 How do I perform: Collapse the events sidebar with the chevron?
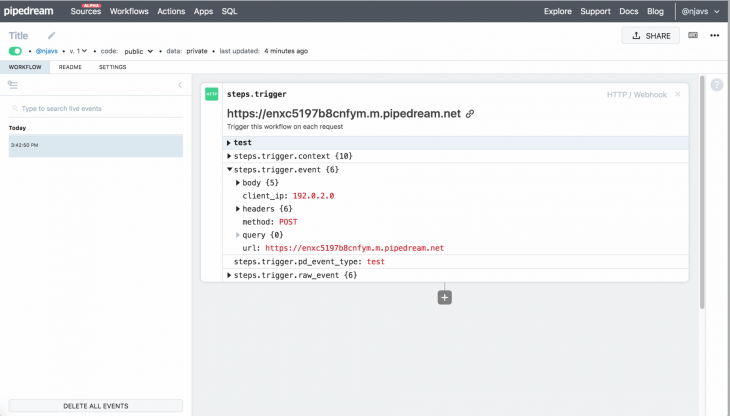click(x=180, y=85)
